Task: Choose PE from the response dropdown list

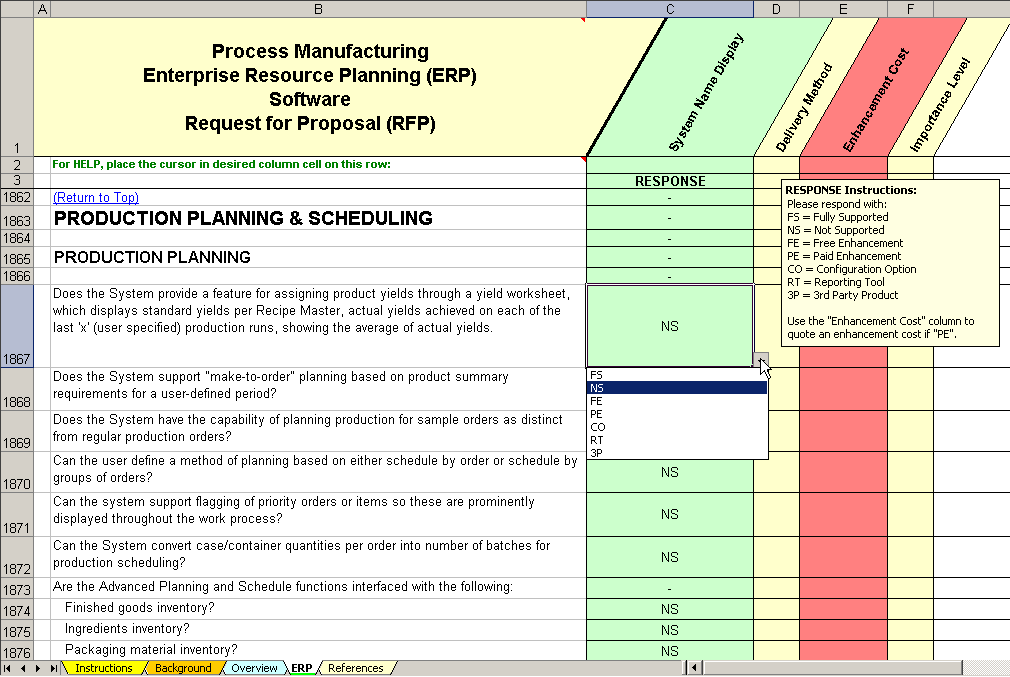Action: [677, 414]
